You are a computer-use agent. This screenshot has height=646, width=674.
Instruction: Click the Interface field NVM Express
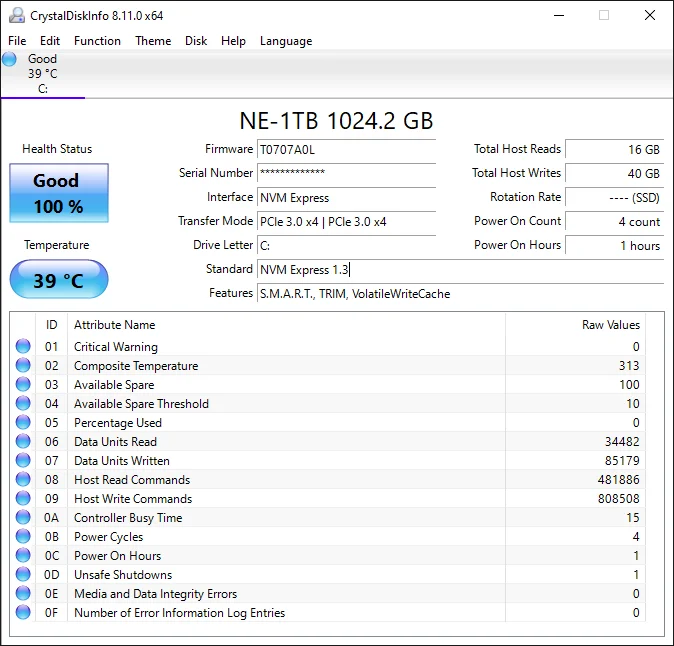pyautogui.click(x=346, y=197)
